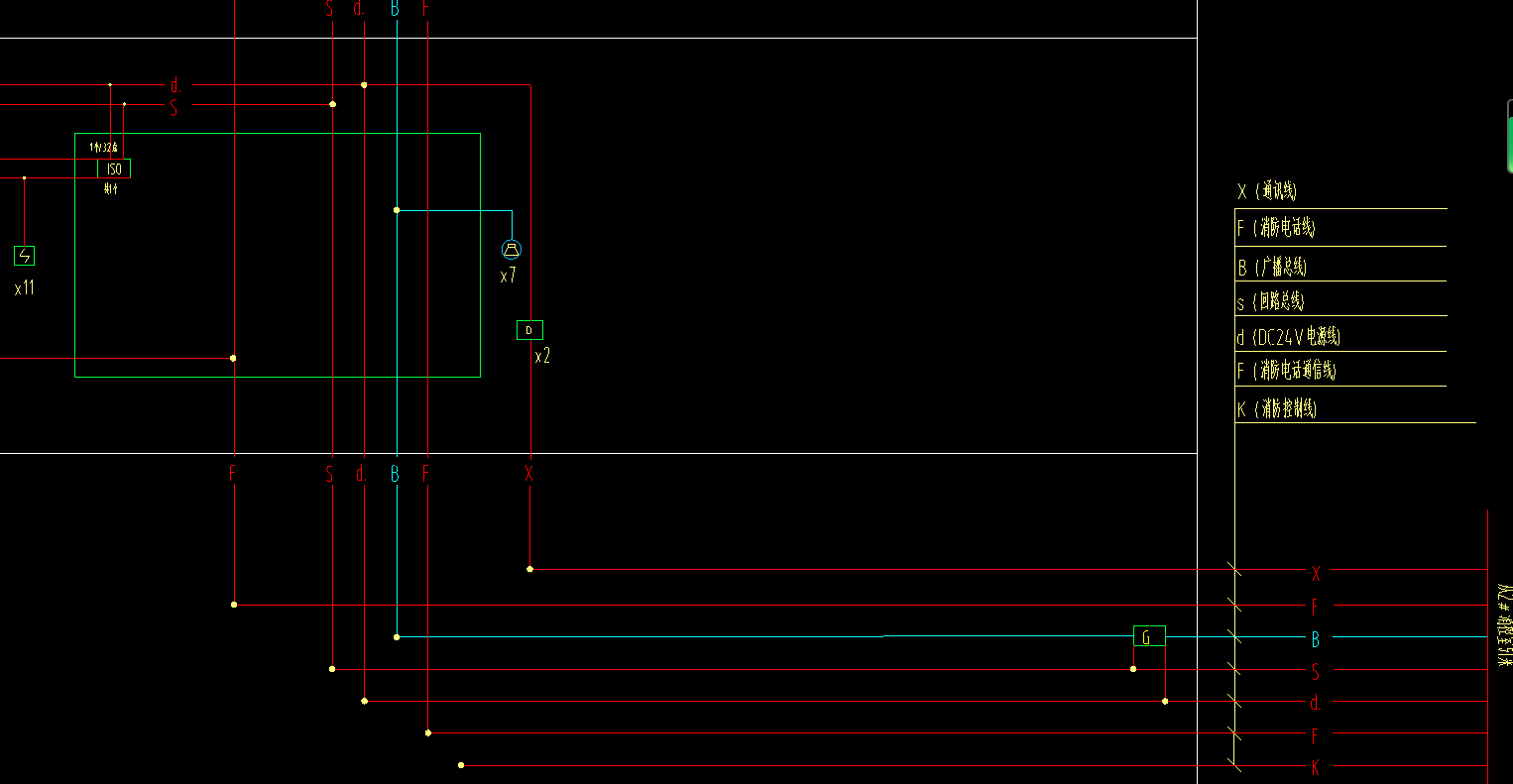Select legend entry F (消防电话通信线)
The image size is (1513, 784).
click(1286, 371)
